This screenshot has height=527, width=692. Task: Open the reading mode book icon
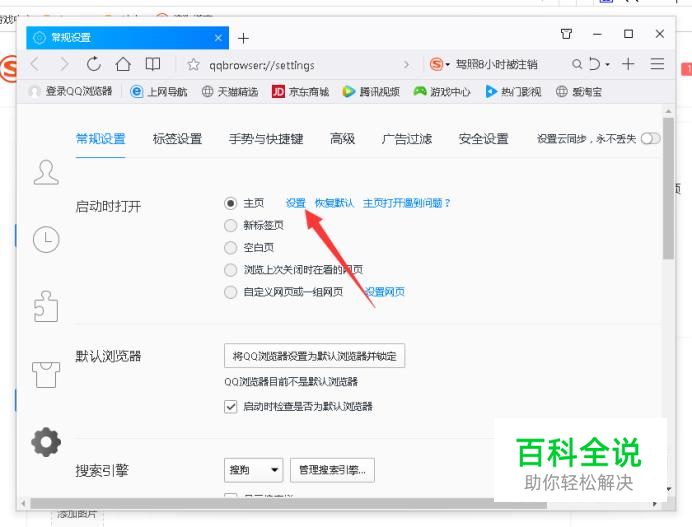(x=153, y=64)
